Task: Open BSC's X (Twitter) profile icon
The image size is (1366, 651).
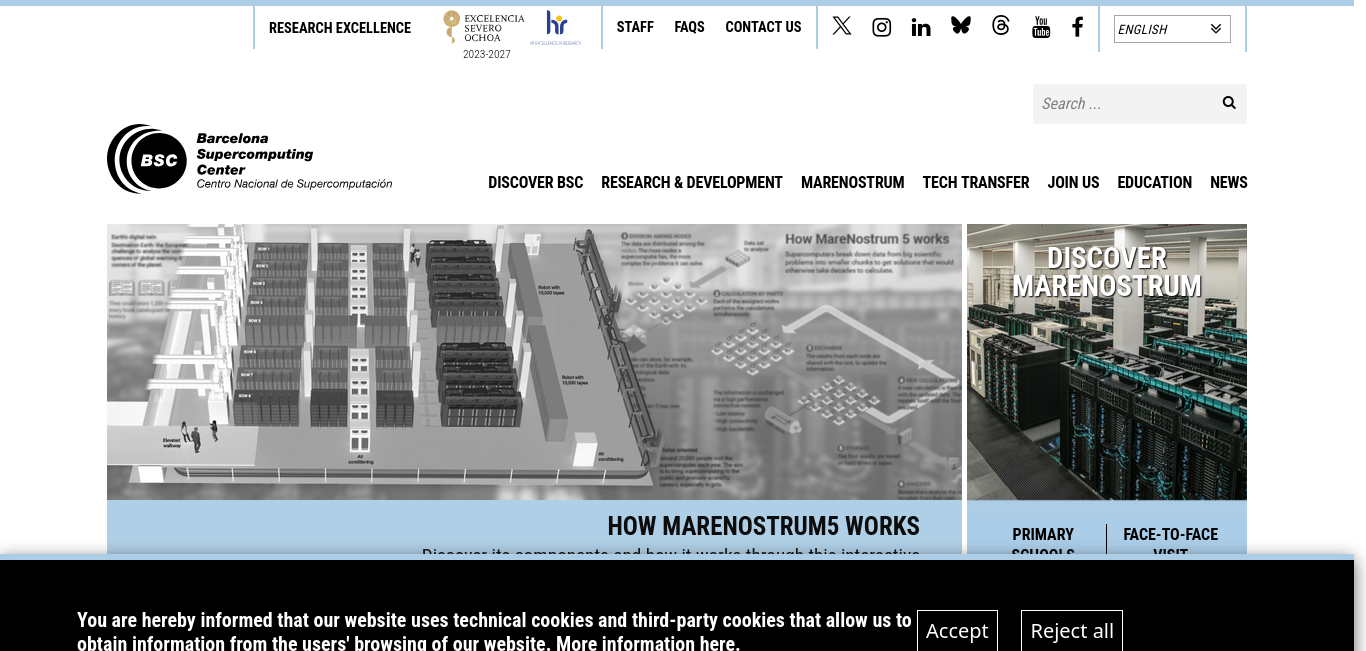Action: (x=842, y=27)
